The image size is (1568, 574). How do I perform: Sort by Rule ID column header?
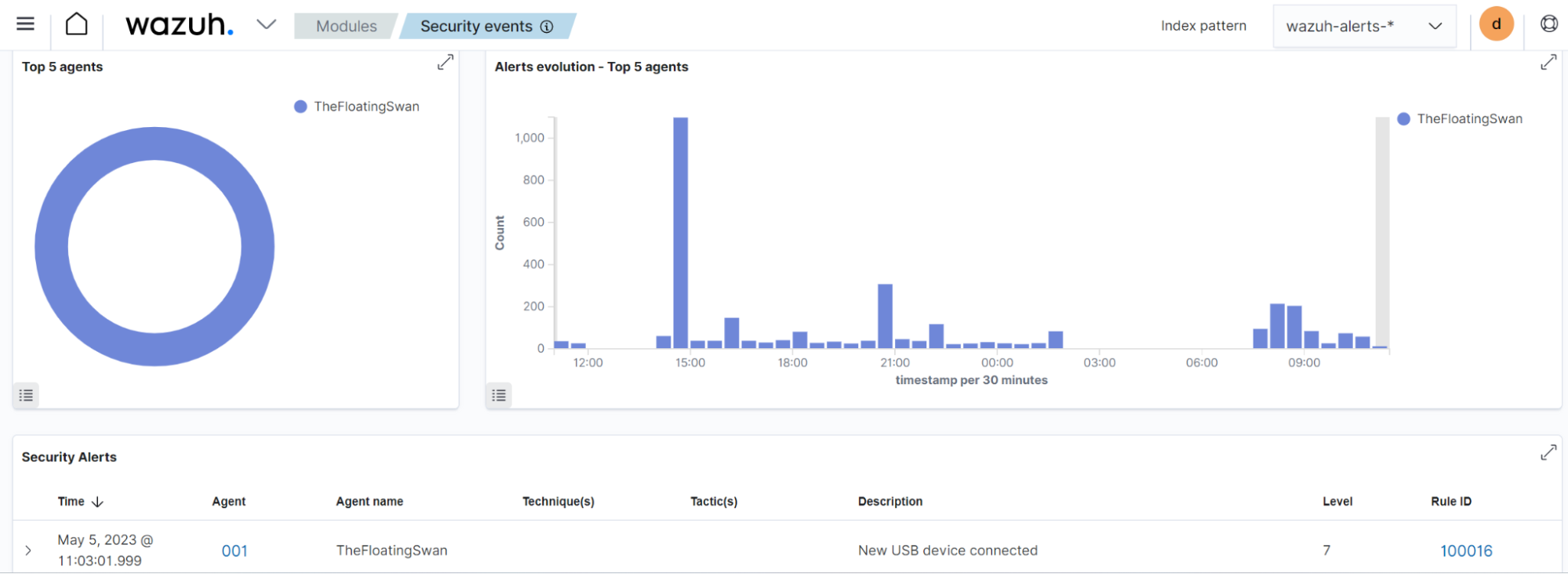pos(1451,502)
